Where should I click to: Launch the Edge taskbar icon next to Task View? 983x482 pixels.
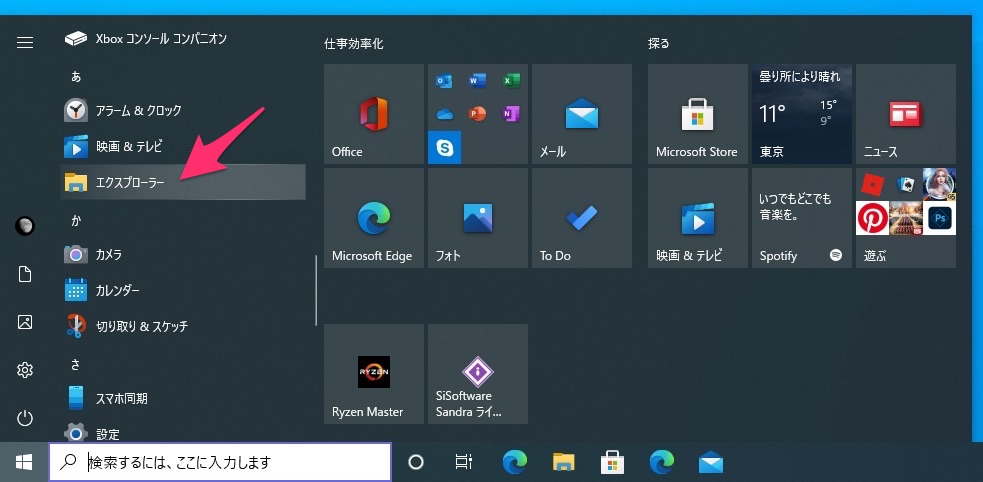pos(514,463)
